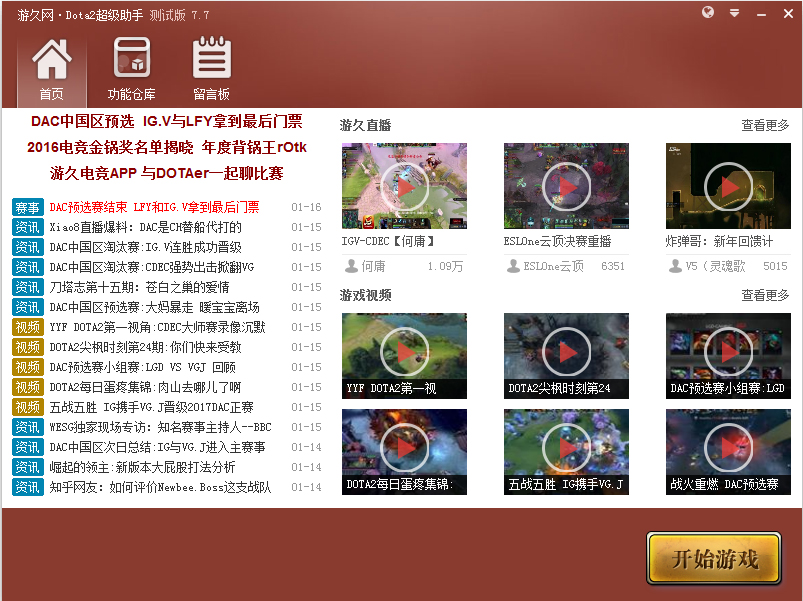The image size is (803, 601).
Task: Click streamer avatar icon beside V5（灵魂歌
Action: click(675, 266)
